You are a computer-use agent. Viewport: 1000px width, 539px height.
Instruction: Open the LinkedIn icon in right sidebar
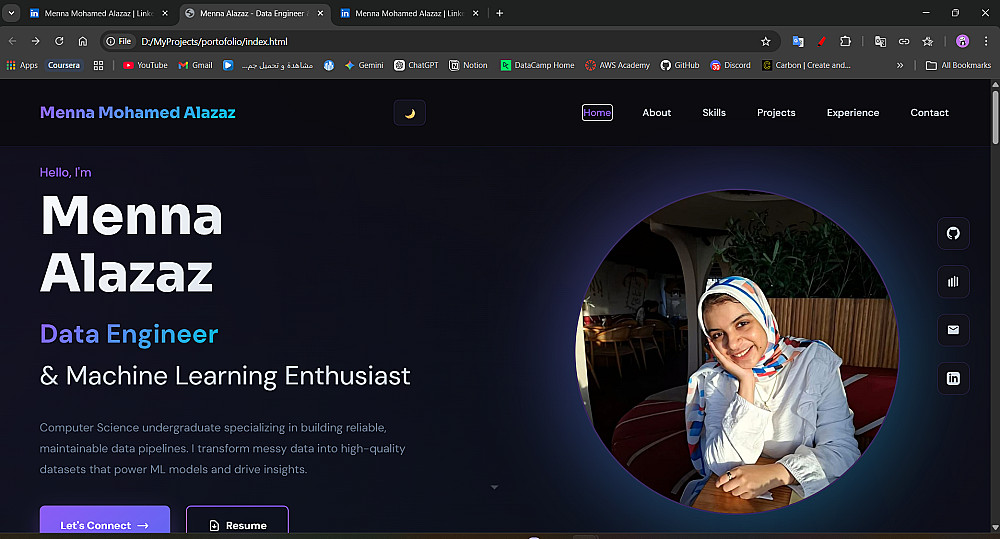(953, 378)
